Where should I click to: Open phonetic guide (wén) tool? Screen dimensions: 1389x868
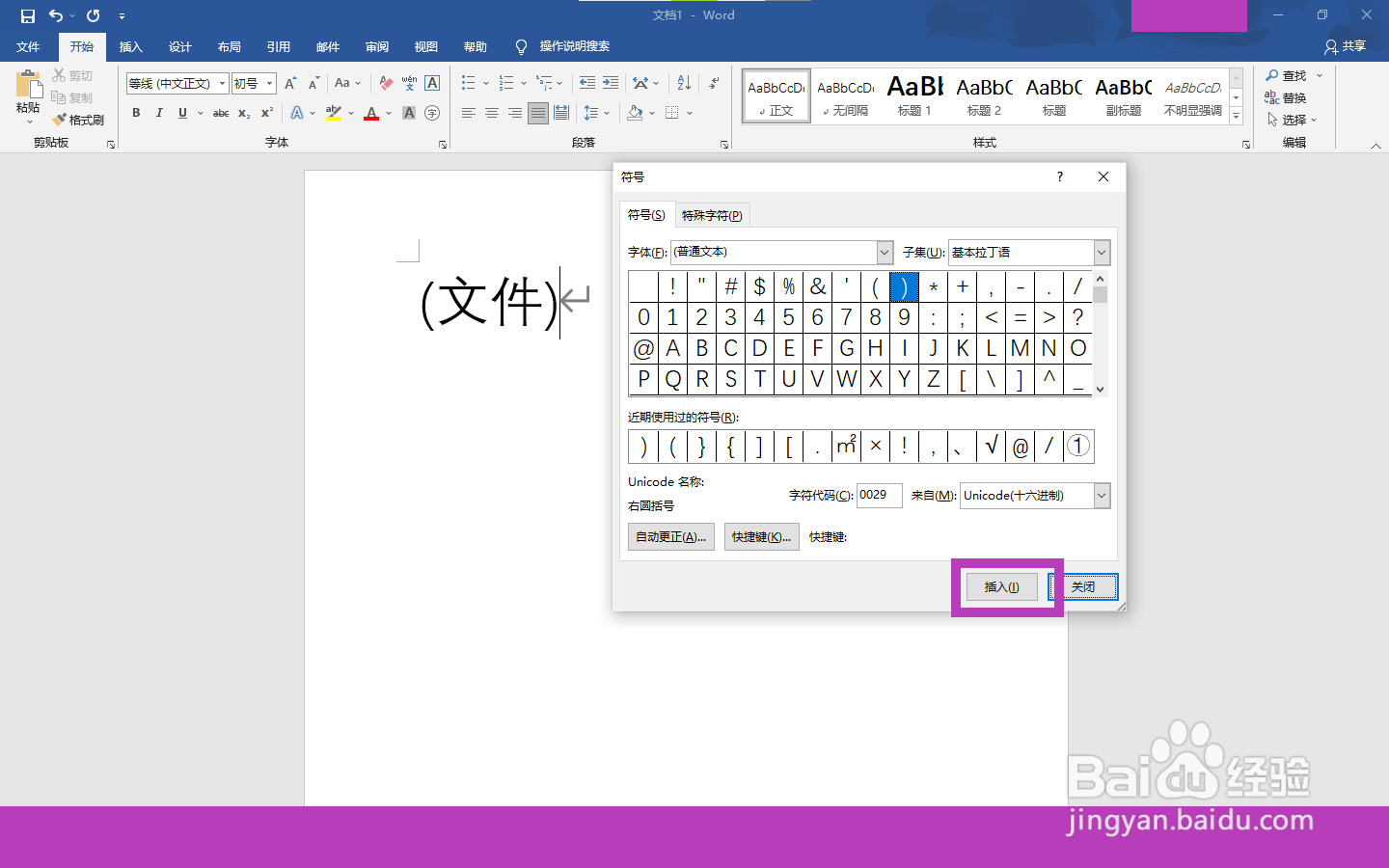pyautogui.click(x=409, y=84)
